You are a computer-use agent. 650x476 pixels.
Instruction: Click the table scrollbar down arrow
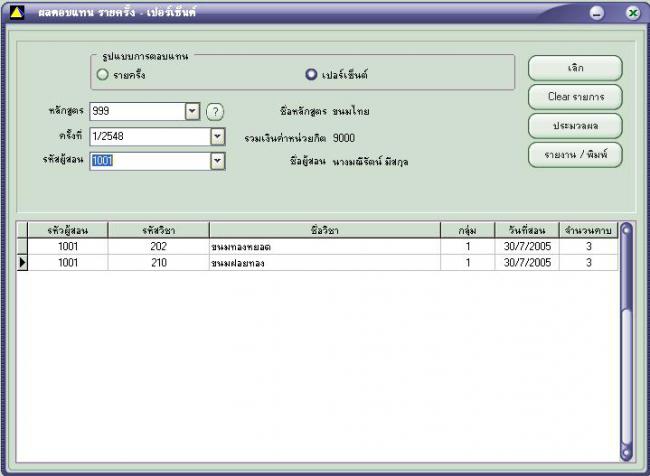[626, 452]
